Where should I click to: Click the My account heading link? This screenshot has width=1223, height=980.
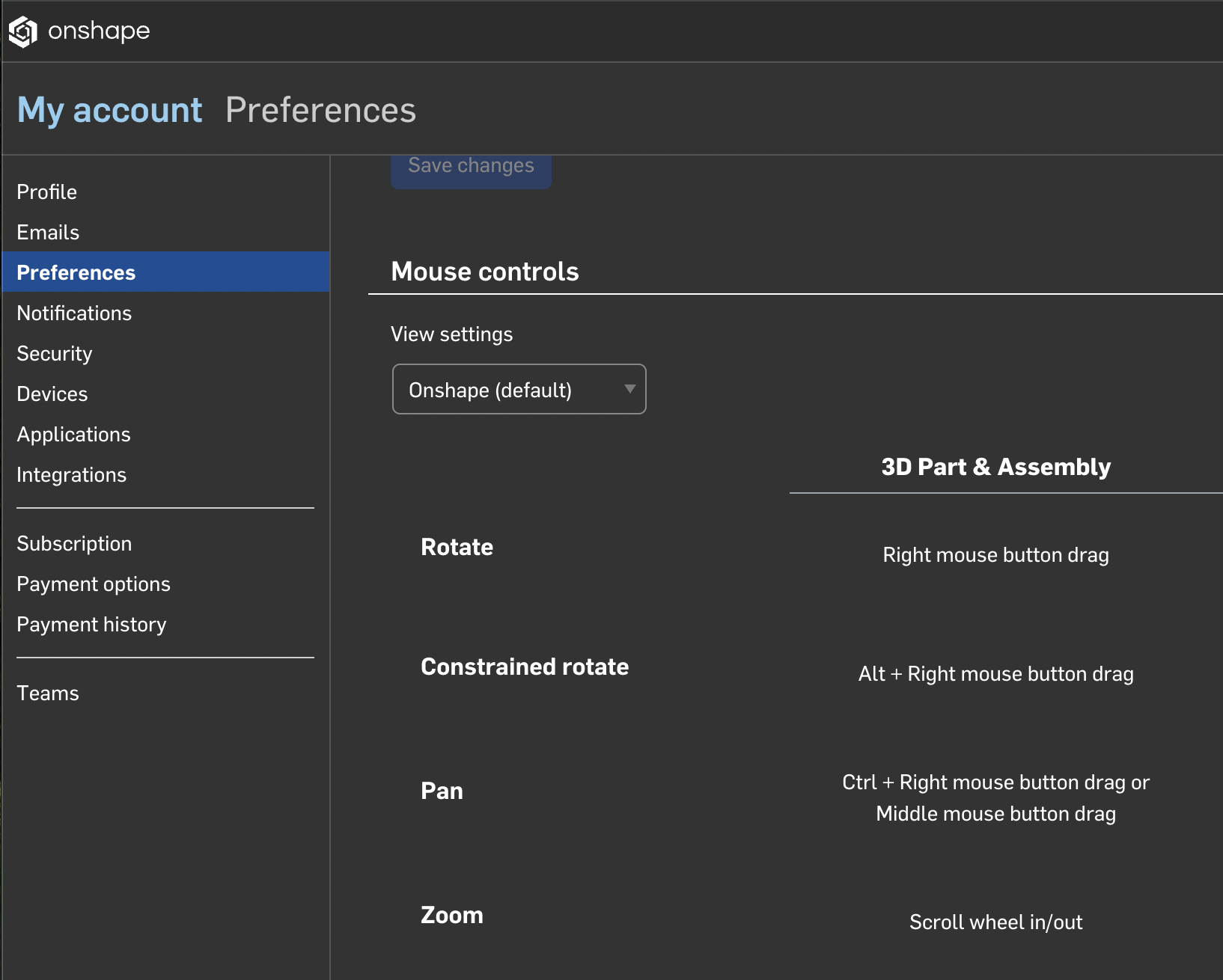tap(109, 111)
